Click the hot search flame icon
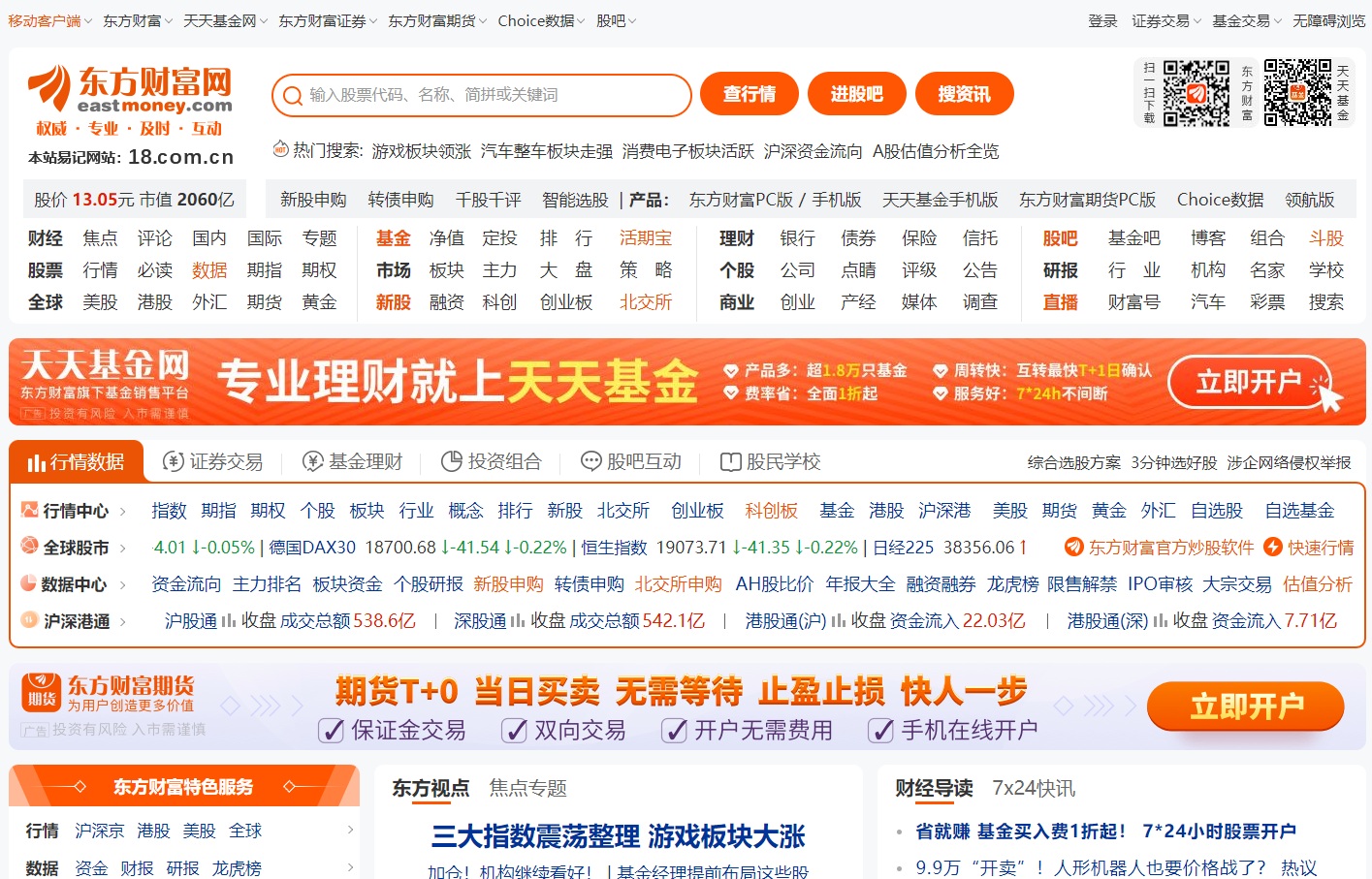 (281, 148)
